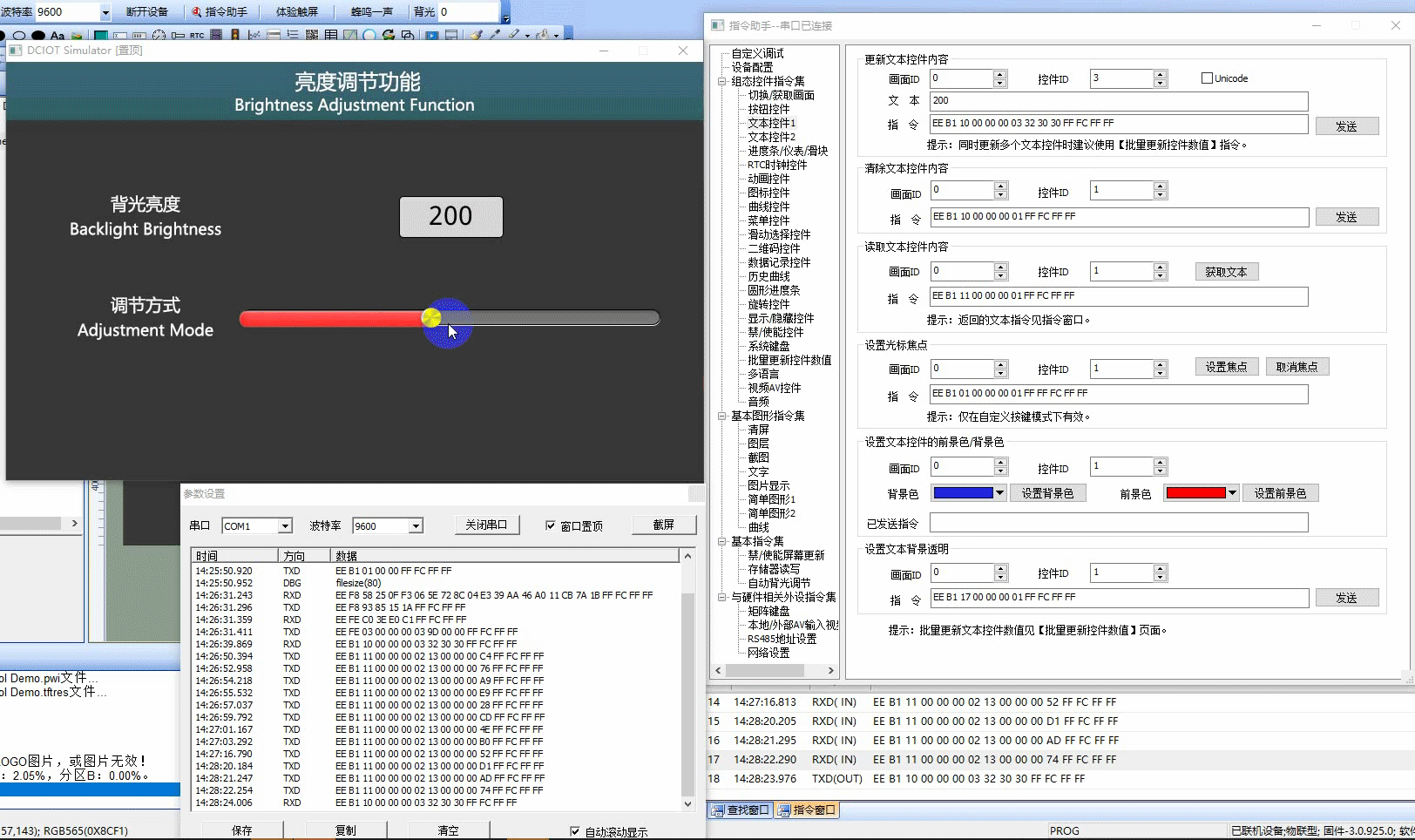Open the COM1 serial port dropdown
This screenshot has height=840, width=1415.
coord(285,526)
